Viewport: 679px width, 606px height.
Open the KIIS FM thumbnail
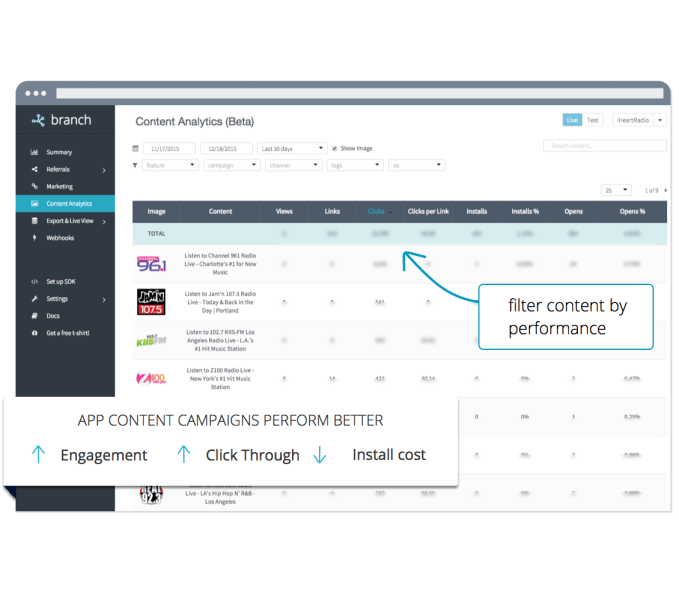[151, 340]
